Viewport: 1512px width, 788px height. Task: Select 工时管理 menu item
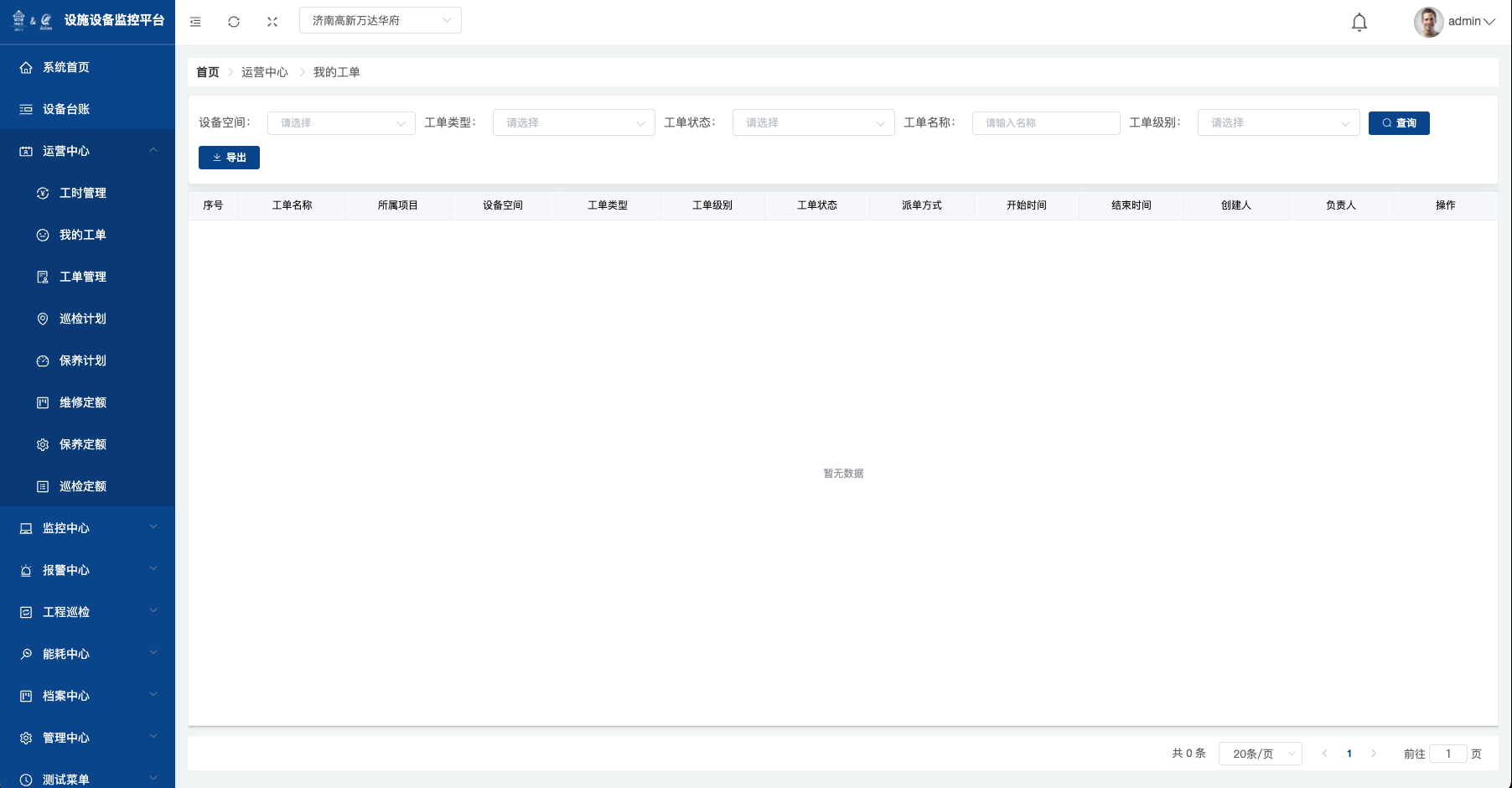click(83, 193)
